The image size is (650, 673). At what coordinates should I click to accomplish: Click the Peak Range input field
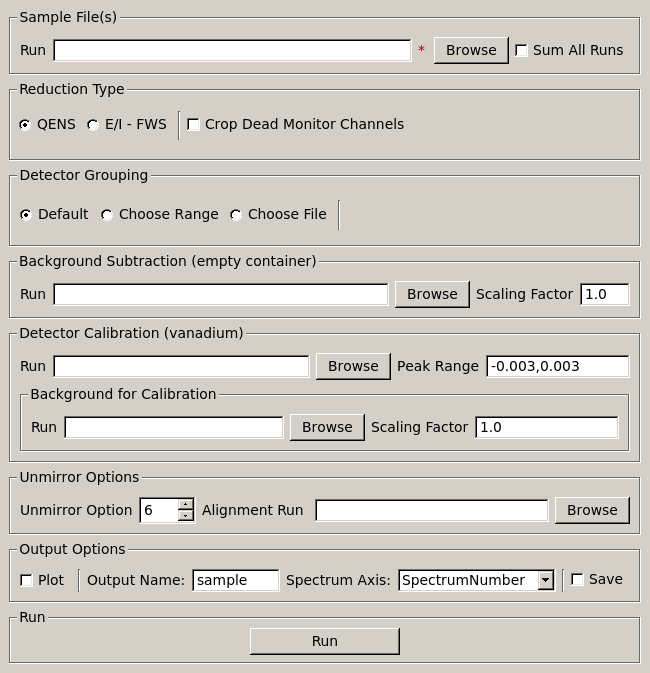(x=557, y=366)
